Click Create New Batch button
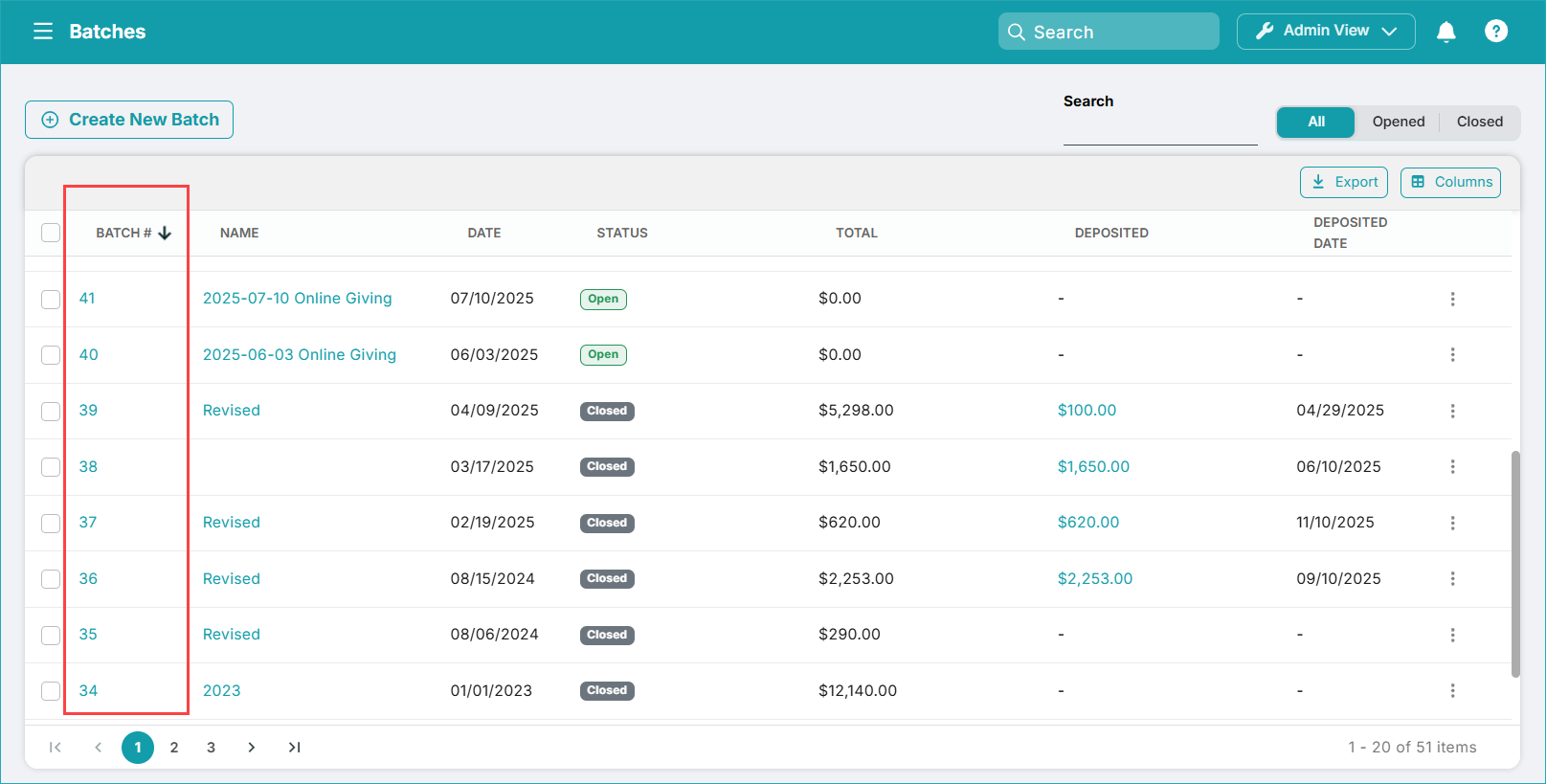 (x=129, y=120)
